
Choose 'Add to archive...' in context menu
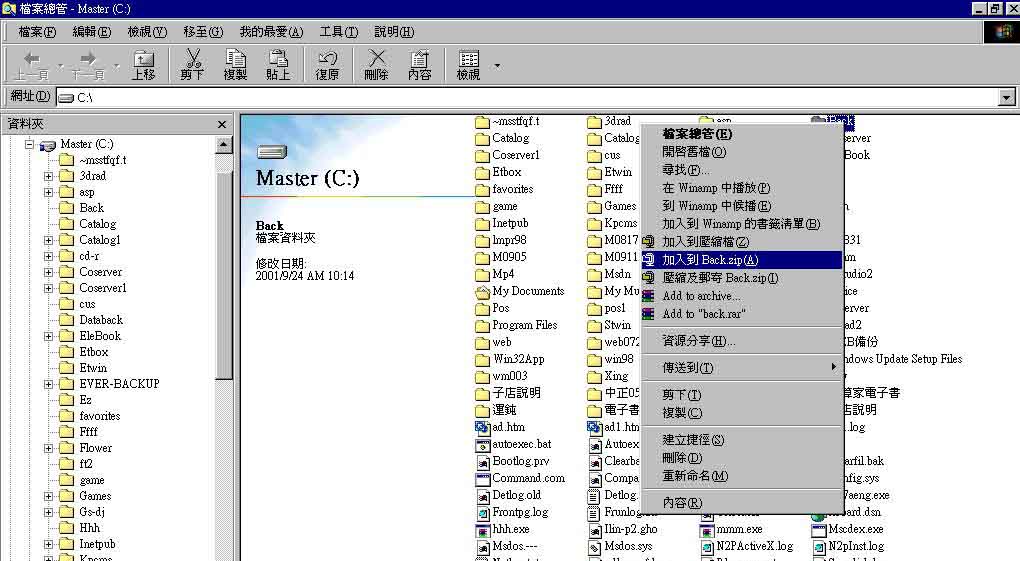(x=701, y=296)
